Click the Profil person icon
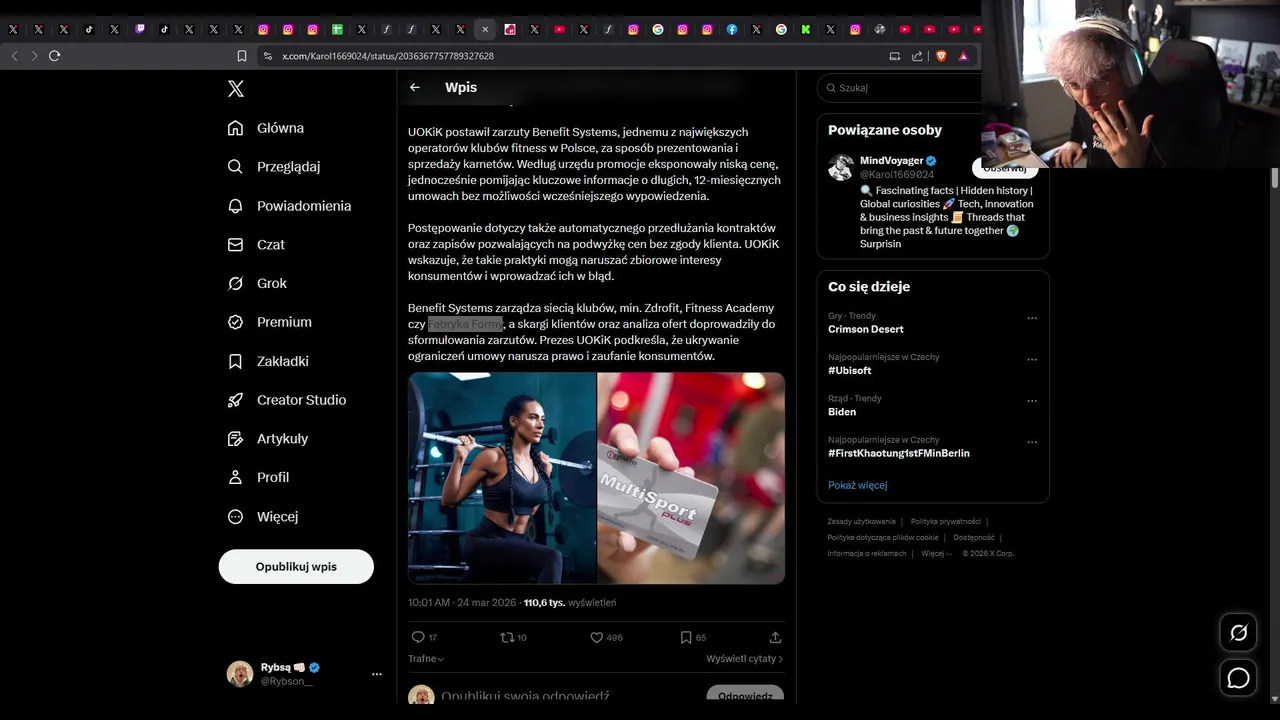Image resolution: width=1280 pixels, height=720 pixels. click(x=236, y=478)
